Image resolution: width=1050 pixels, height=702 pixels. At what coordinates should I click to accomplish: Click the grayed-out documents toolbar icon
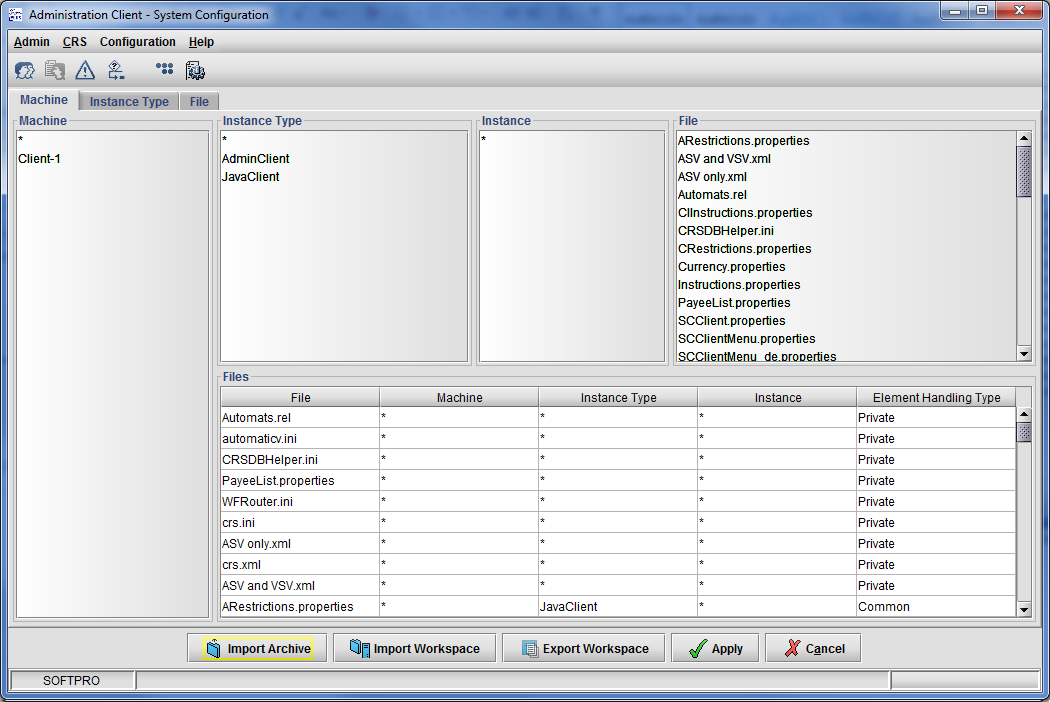pos(54,70)
